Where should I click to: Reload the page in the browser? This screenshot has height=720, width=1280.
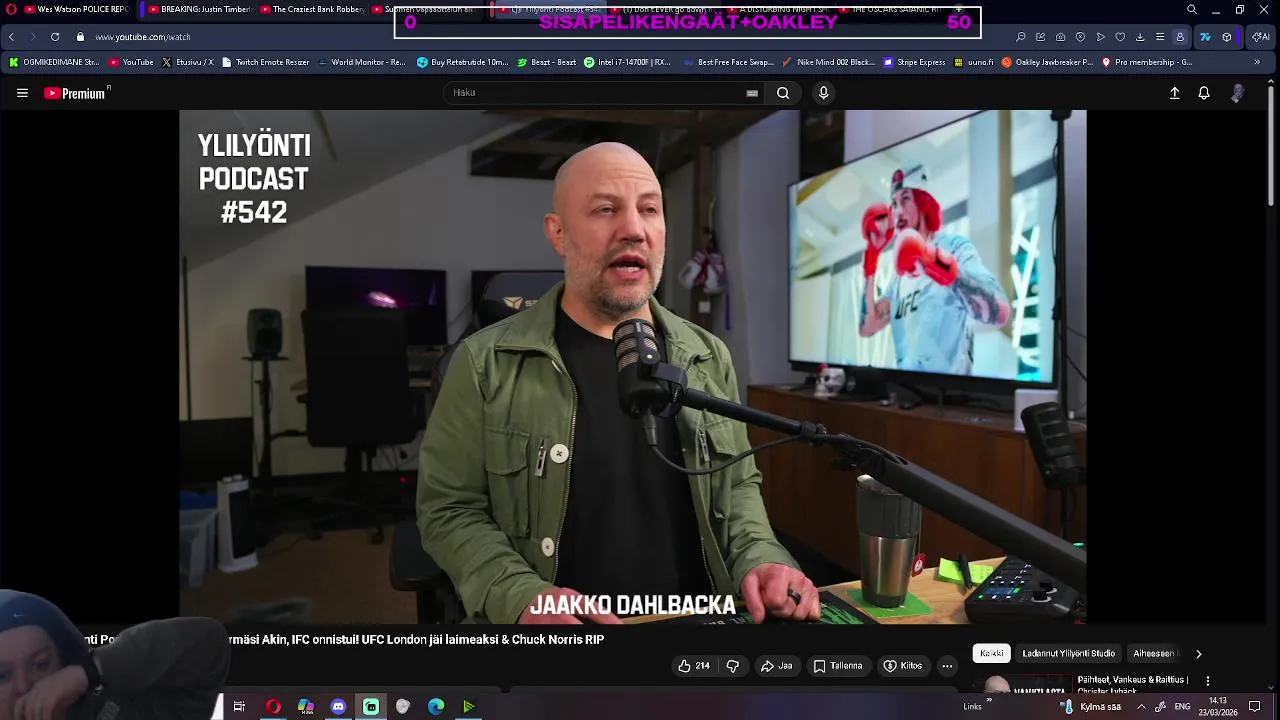click(x=55, y=37)
